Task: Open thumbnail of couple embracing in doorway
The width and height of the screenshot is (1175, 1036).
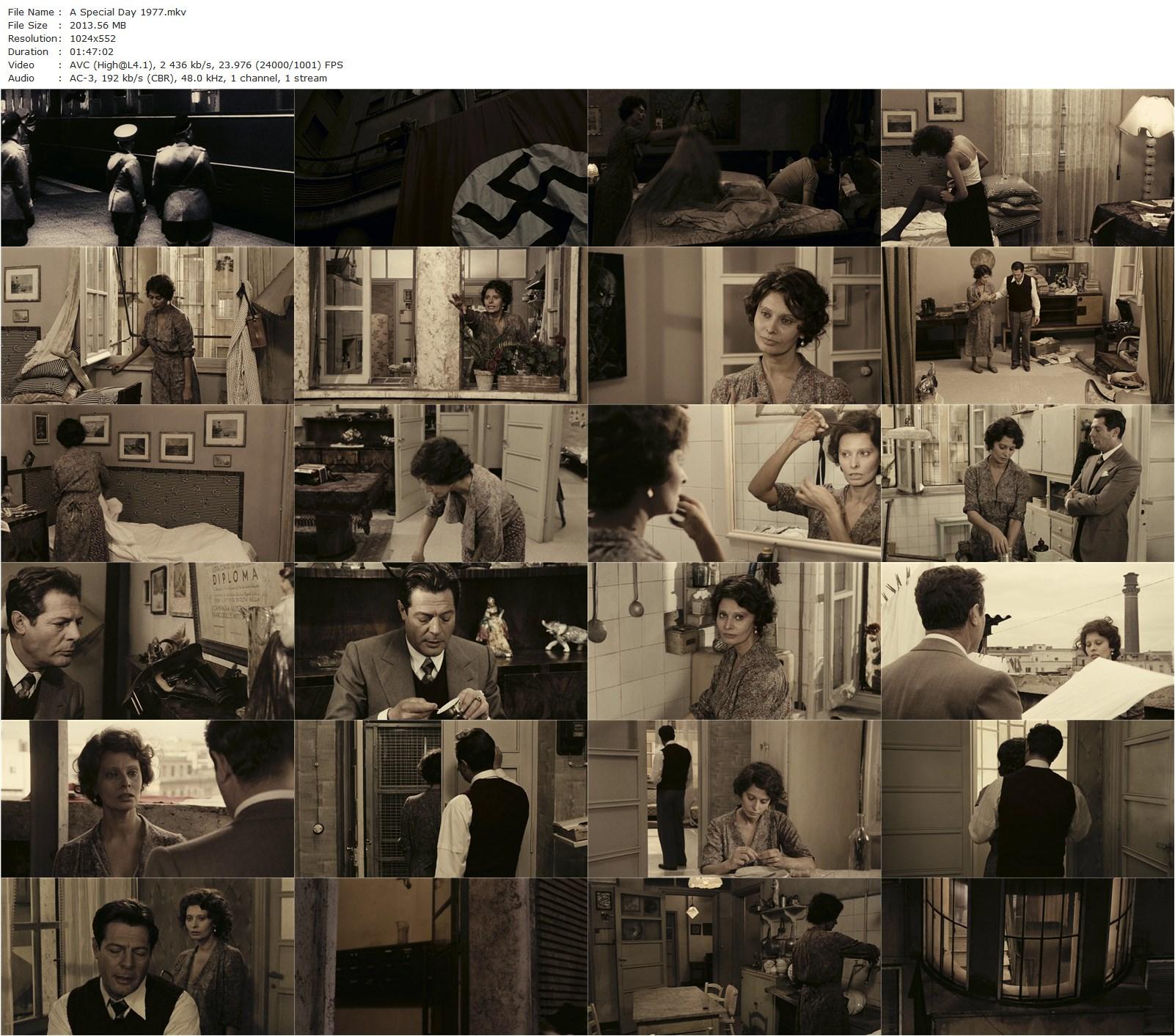Action: point(1028,798)
